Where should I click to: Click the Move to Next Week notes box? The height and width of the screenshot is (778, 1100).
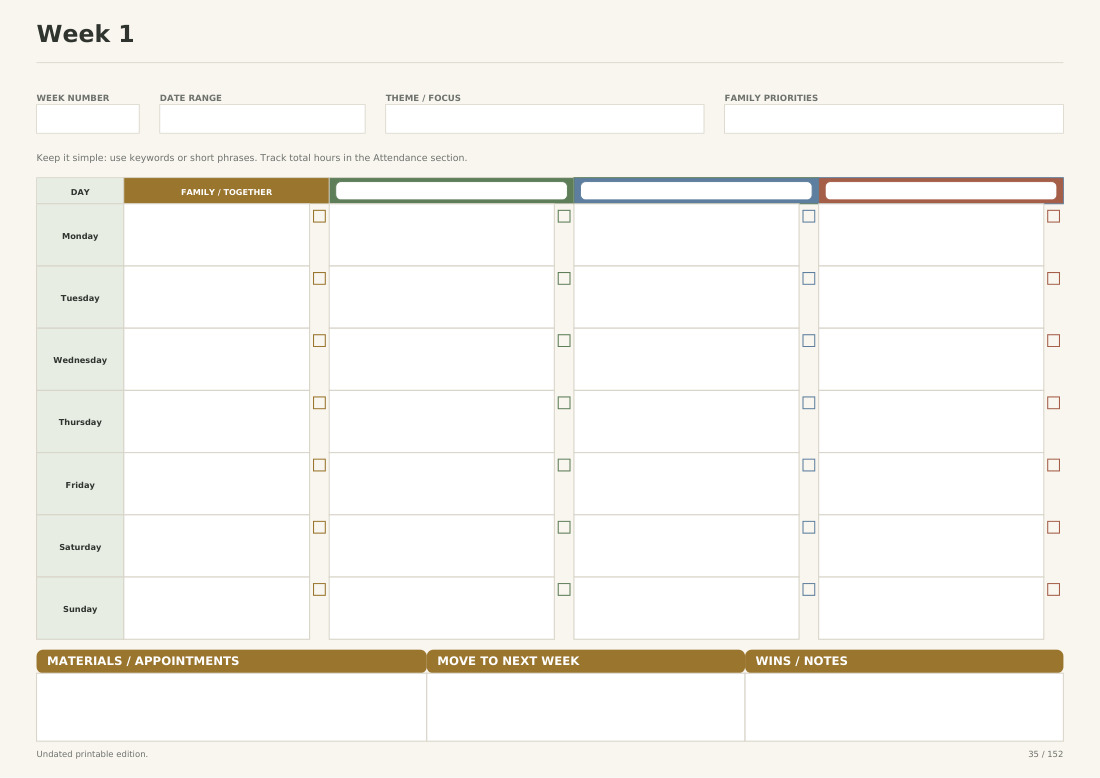[586, 707]
